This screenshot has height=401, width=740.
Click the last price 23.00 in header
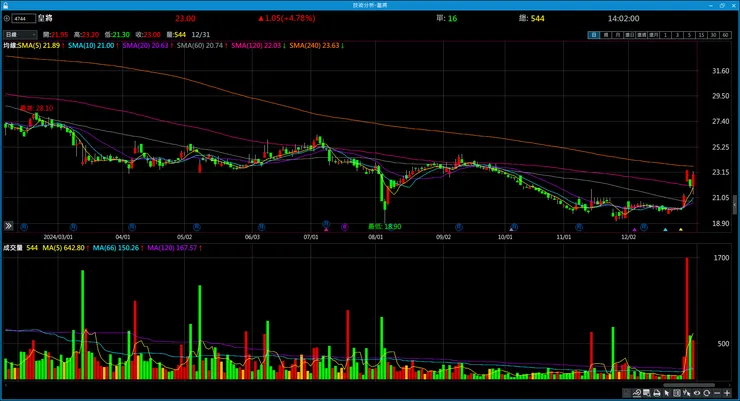[185, 18]
